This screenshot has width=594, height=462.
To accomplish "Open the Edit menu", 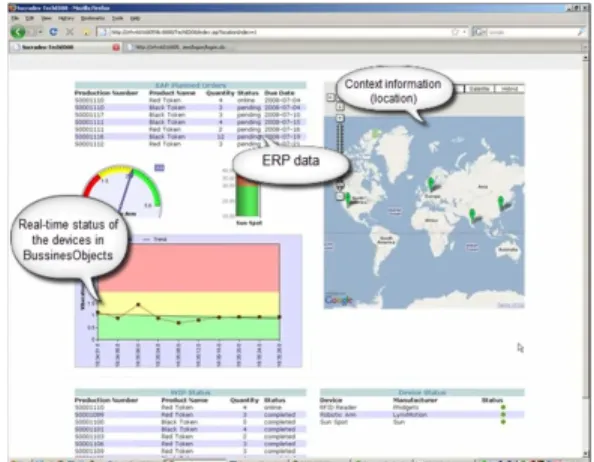I will (x=30, y=18).
